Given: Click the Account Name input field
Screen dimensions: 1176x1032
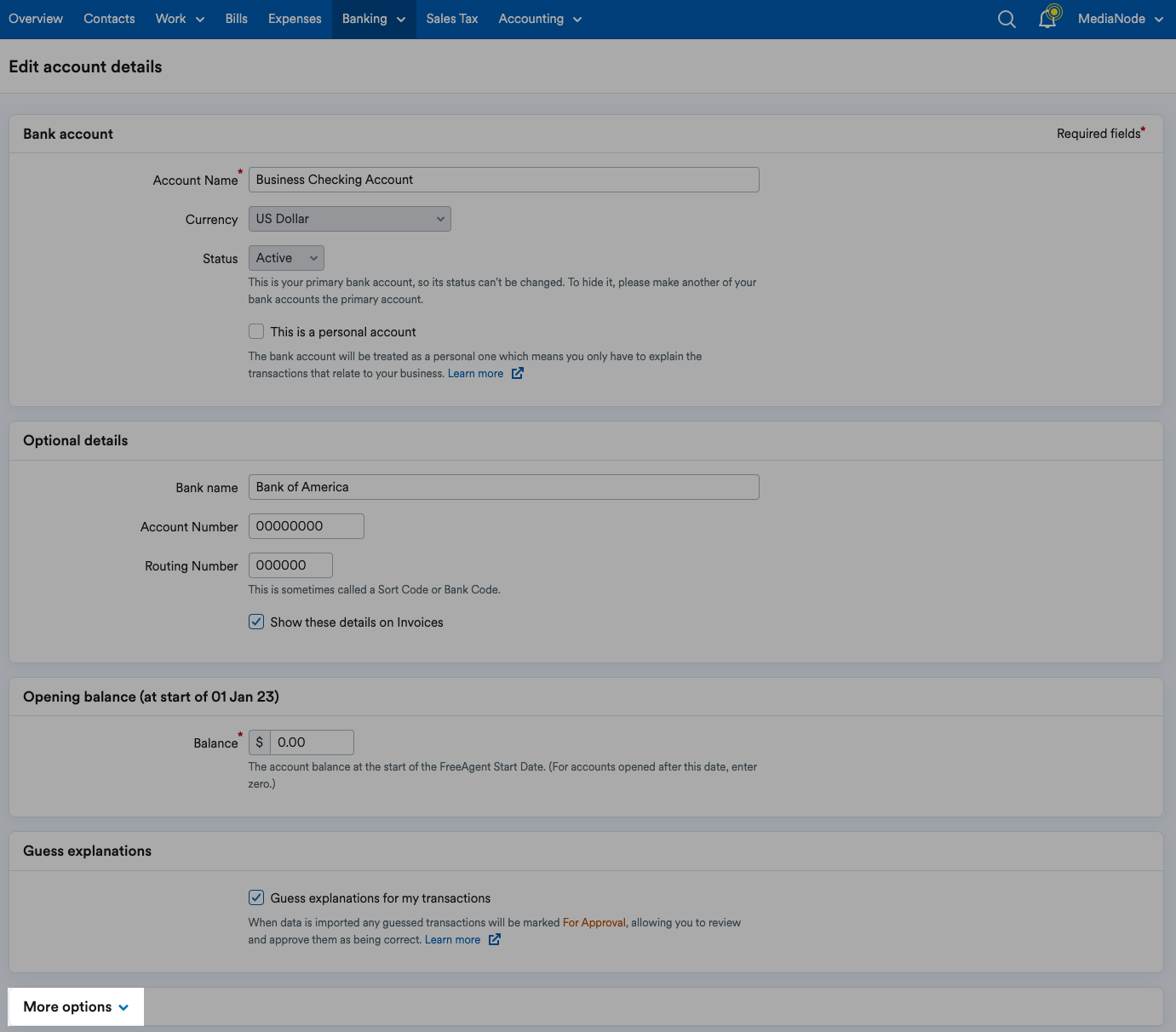Looking at the screenshot, I should click(503, 180).
